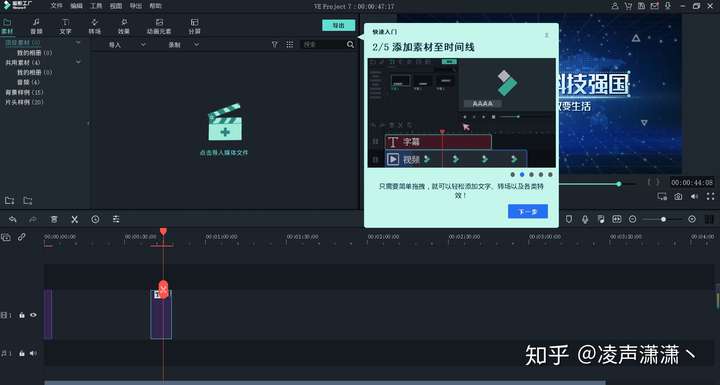Mute audio track 1 speaker

click(x=33, y=353)
